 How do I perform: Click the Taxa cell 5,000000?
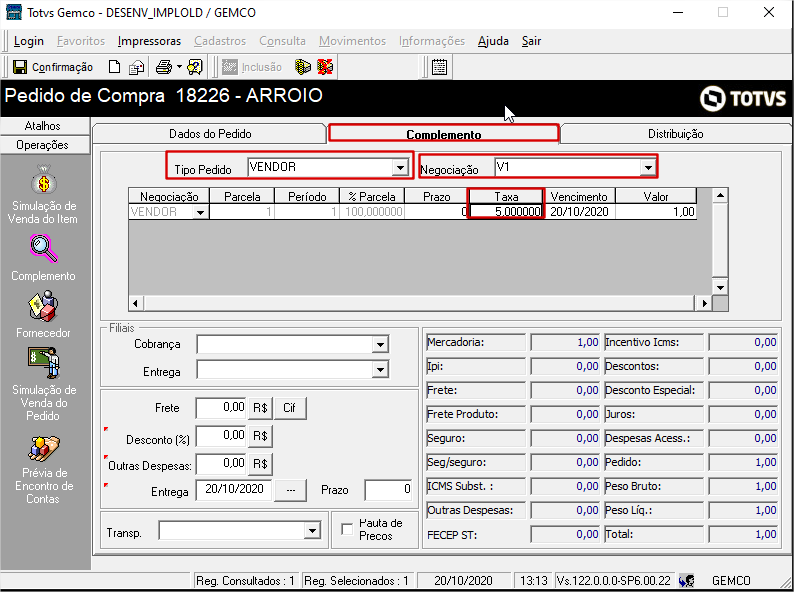point(506,212)
